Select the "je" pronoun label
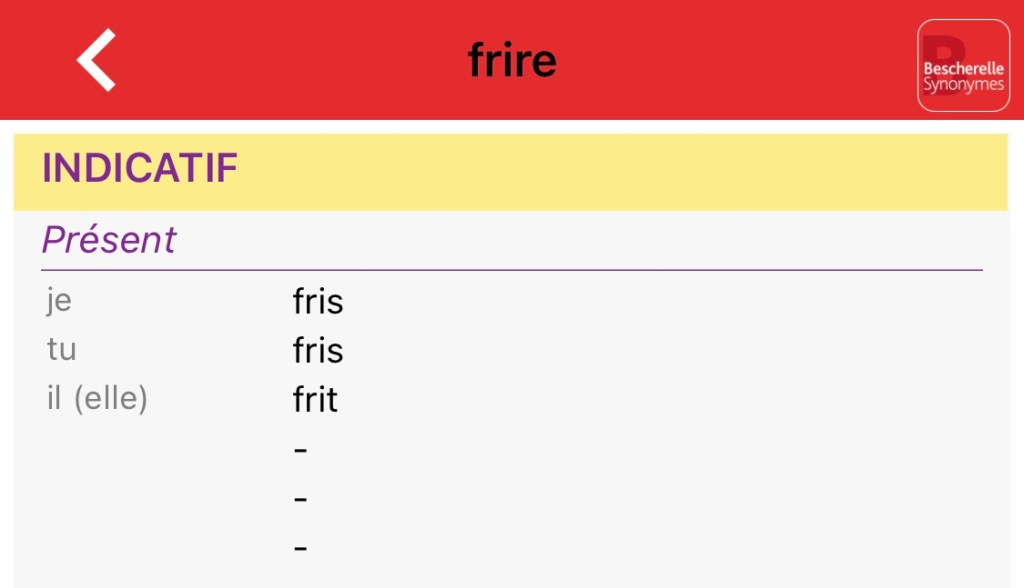 click(59, 300)
